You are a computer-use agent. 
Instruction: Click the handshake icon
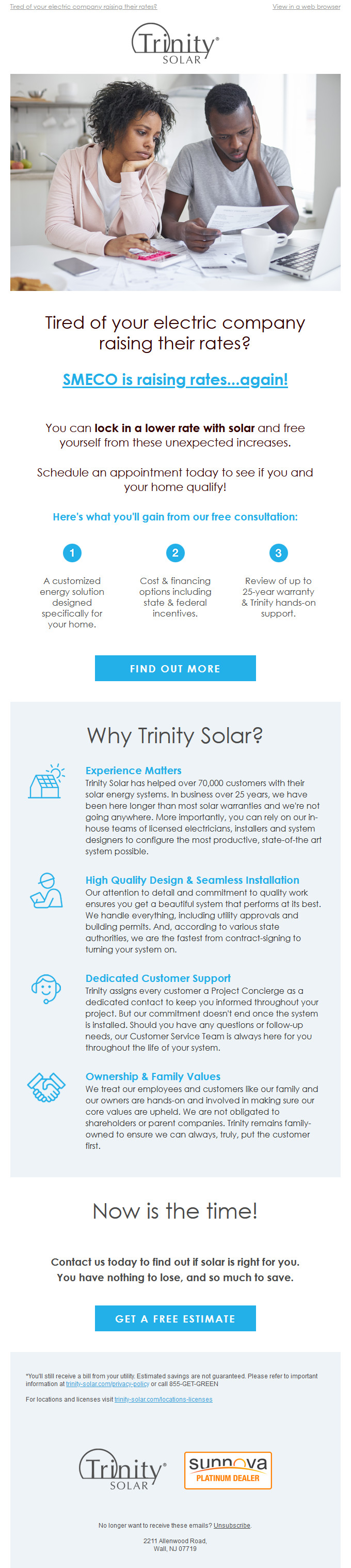point(46,1086)
